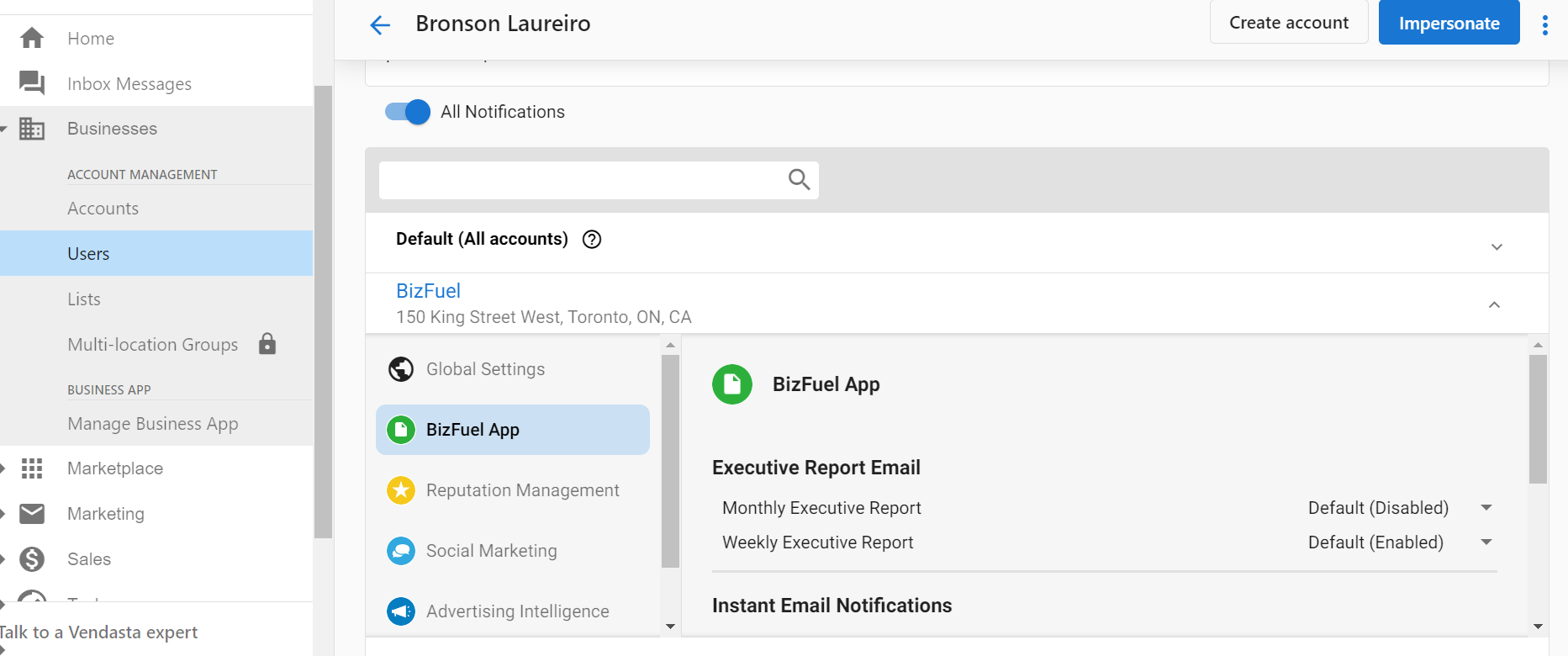Click the Sales dollar icon
The height and width of the screenshot is (656, 1568).
tap(32, 558)
